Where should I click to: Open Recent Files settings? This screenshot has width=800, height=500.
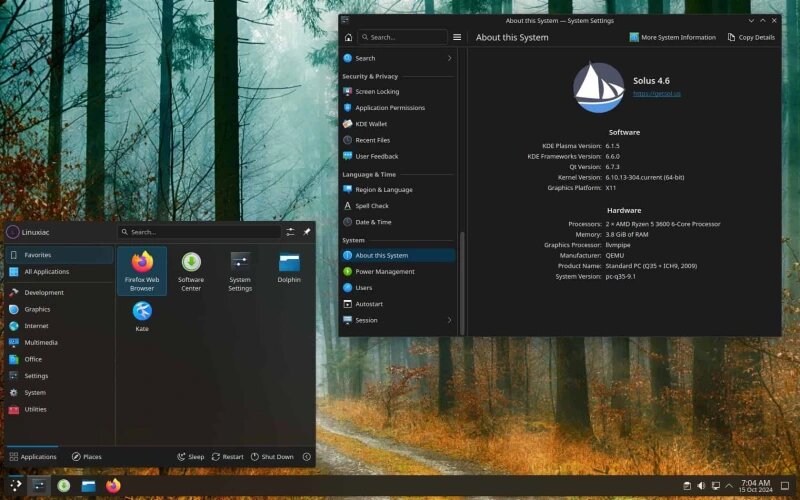398,140
